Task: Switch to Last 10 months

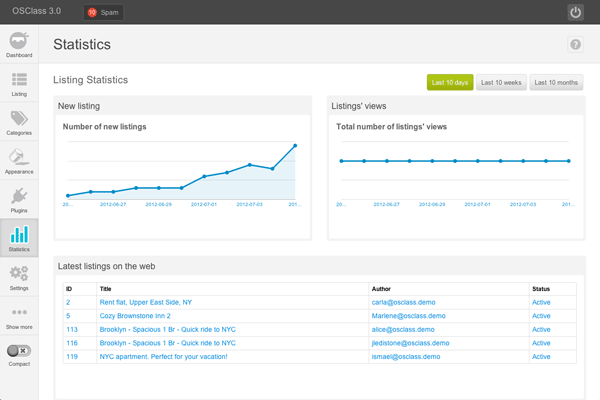Action: [555, 82]
